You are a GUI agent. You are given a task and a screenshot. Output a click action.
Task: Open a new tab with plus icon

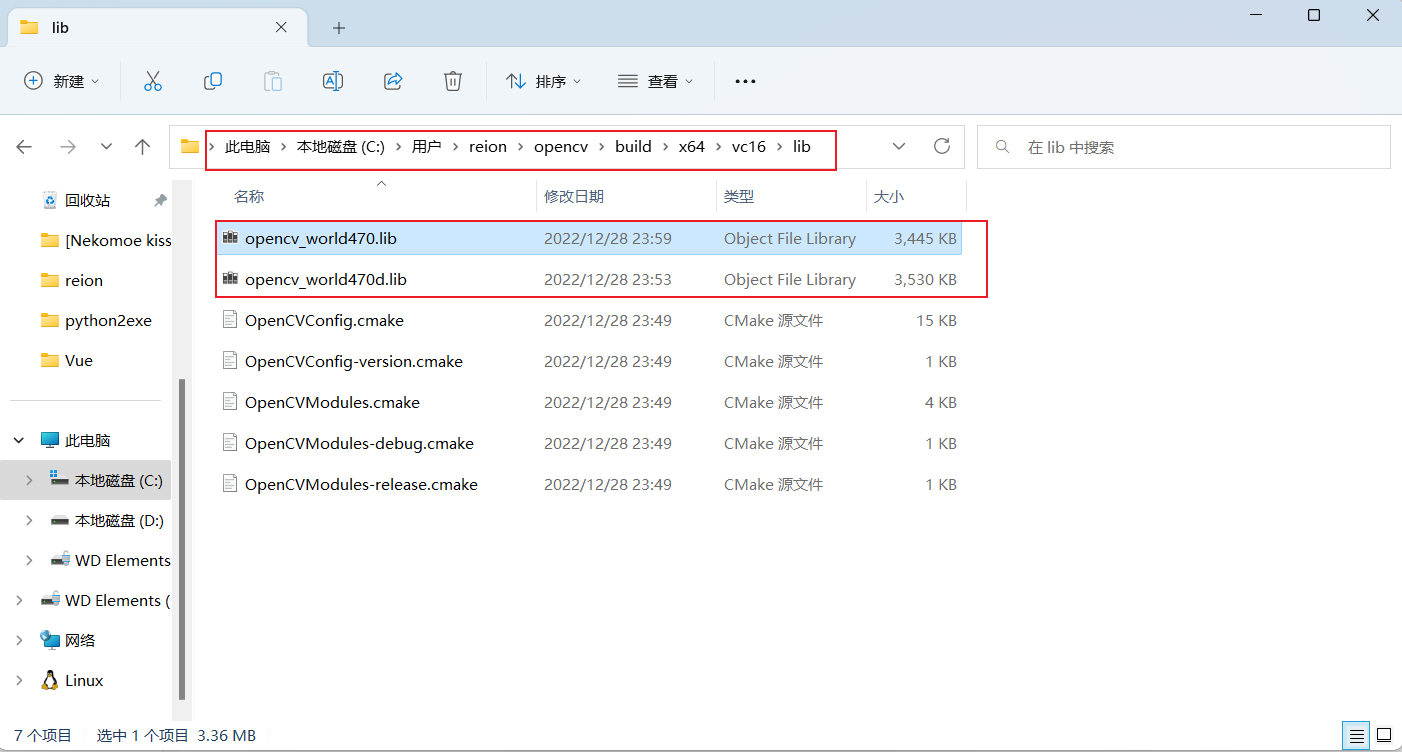339,28
